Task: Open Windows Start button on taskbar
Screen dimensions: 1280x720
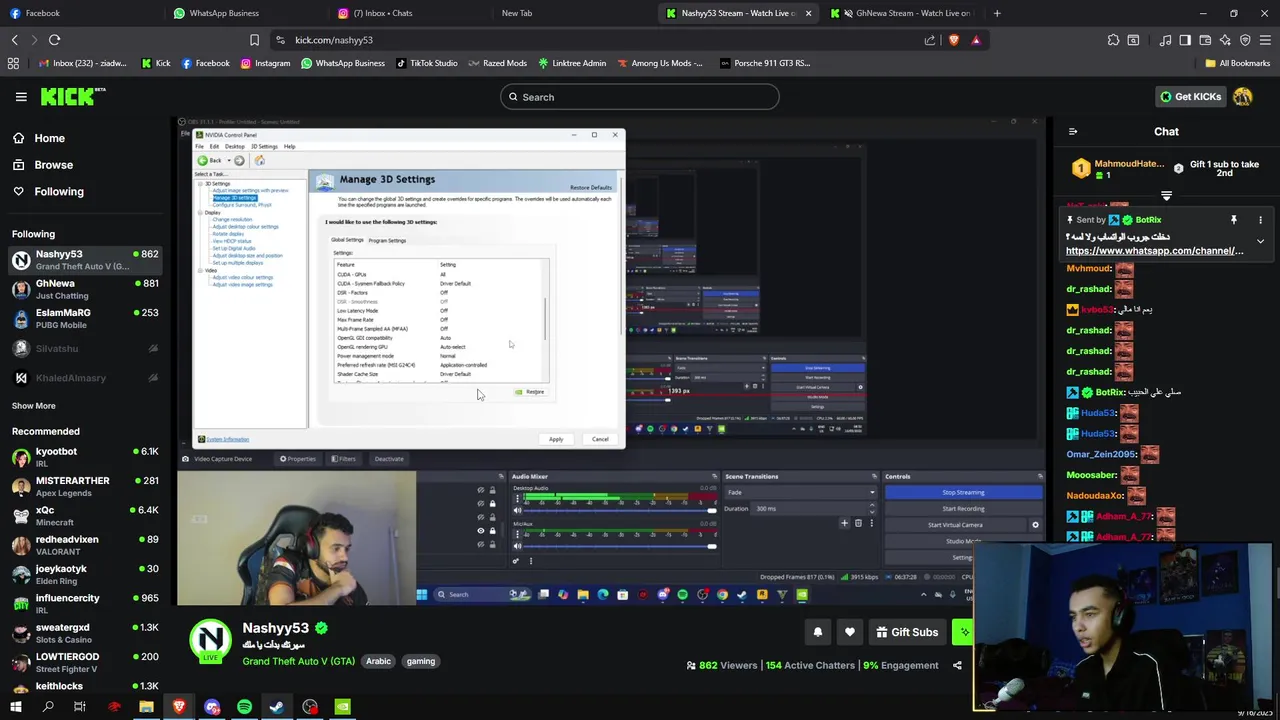Action: tap(15, 707)
